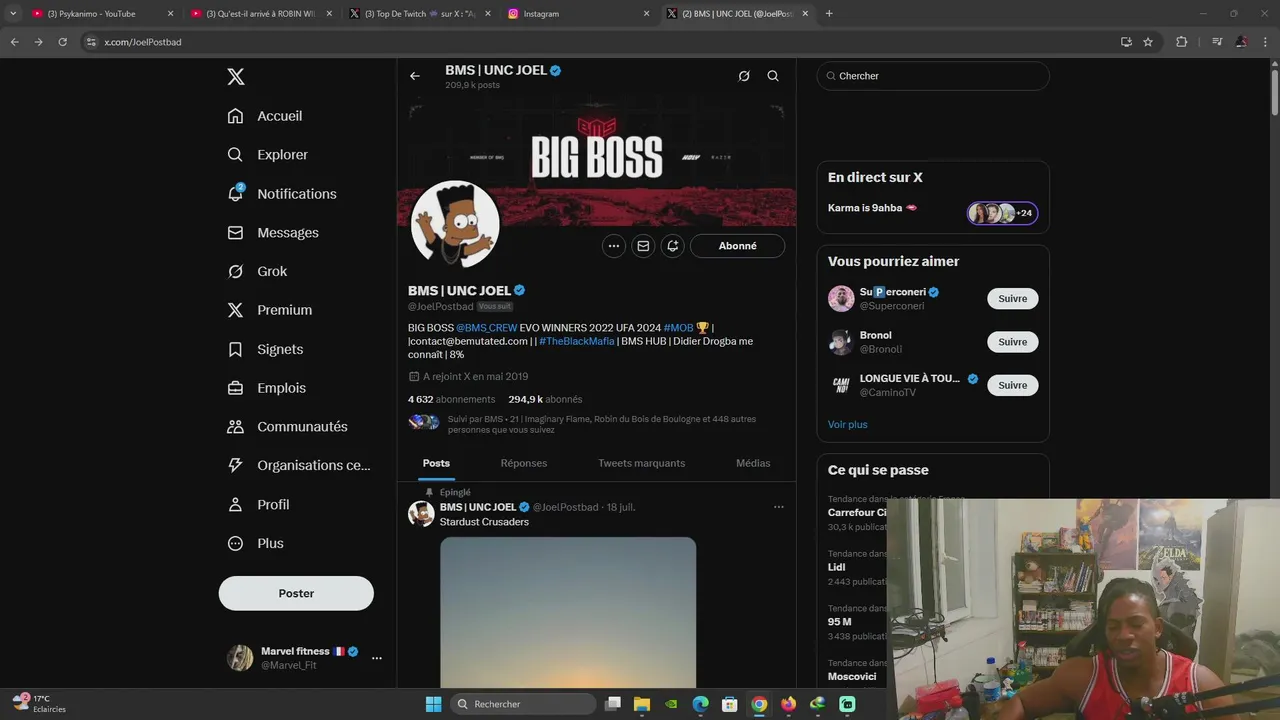
Task: Open the Windows Start menu
Action: [x=433, y=704]
